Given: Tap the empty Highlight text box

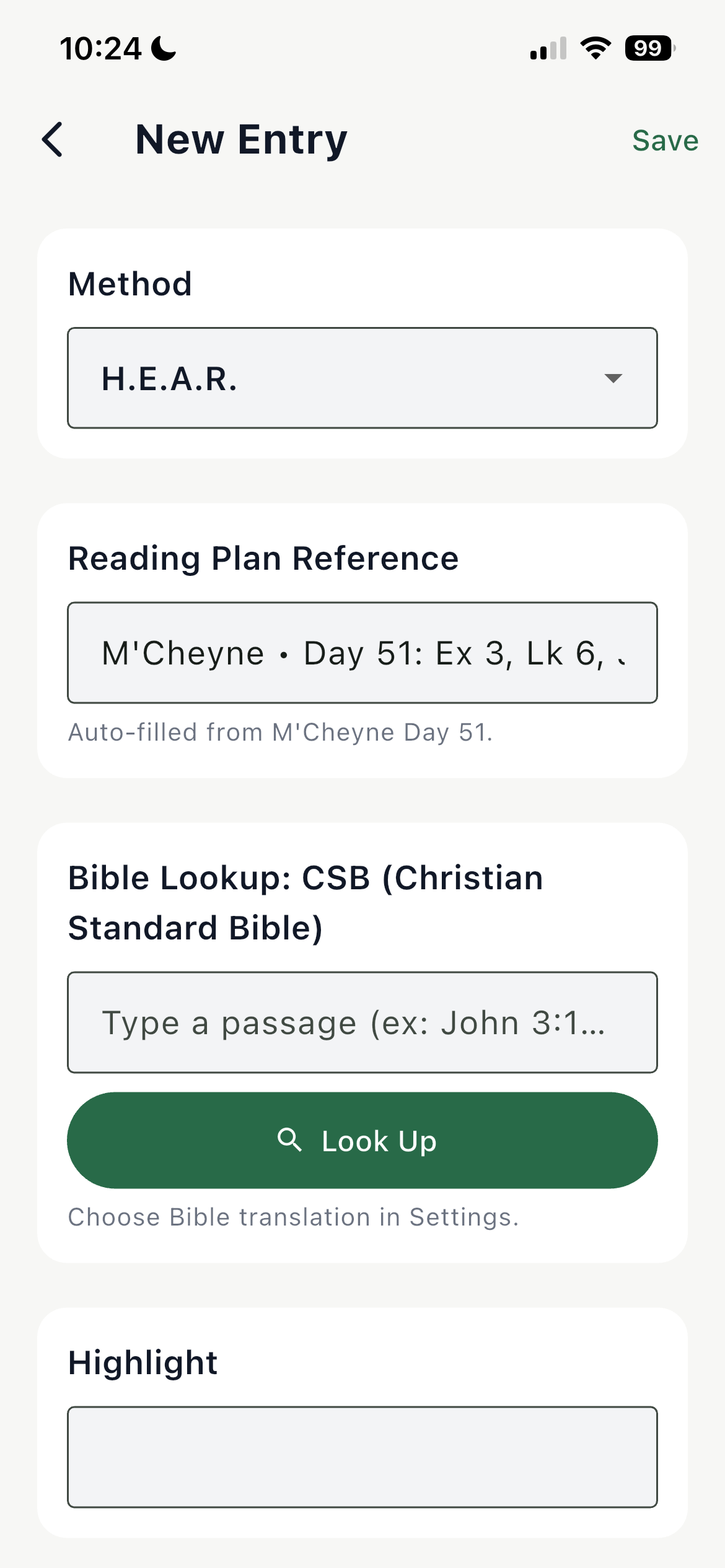Looking at the screenshot, I should [362, 1457].
